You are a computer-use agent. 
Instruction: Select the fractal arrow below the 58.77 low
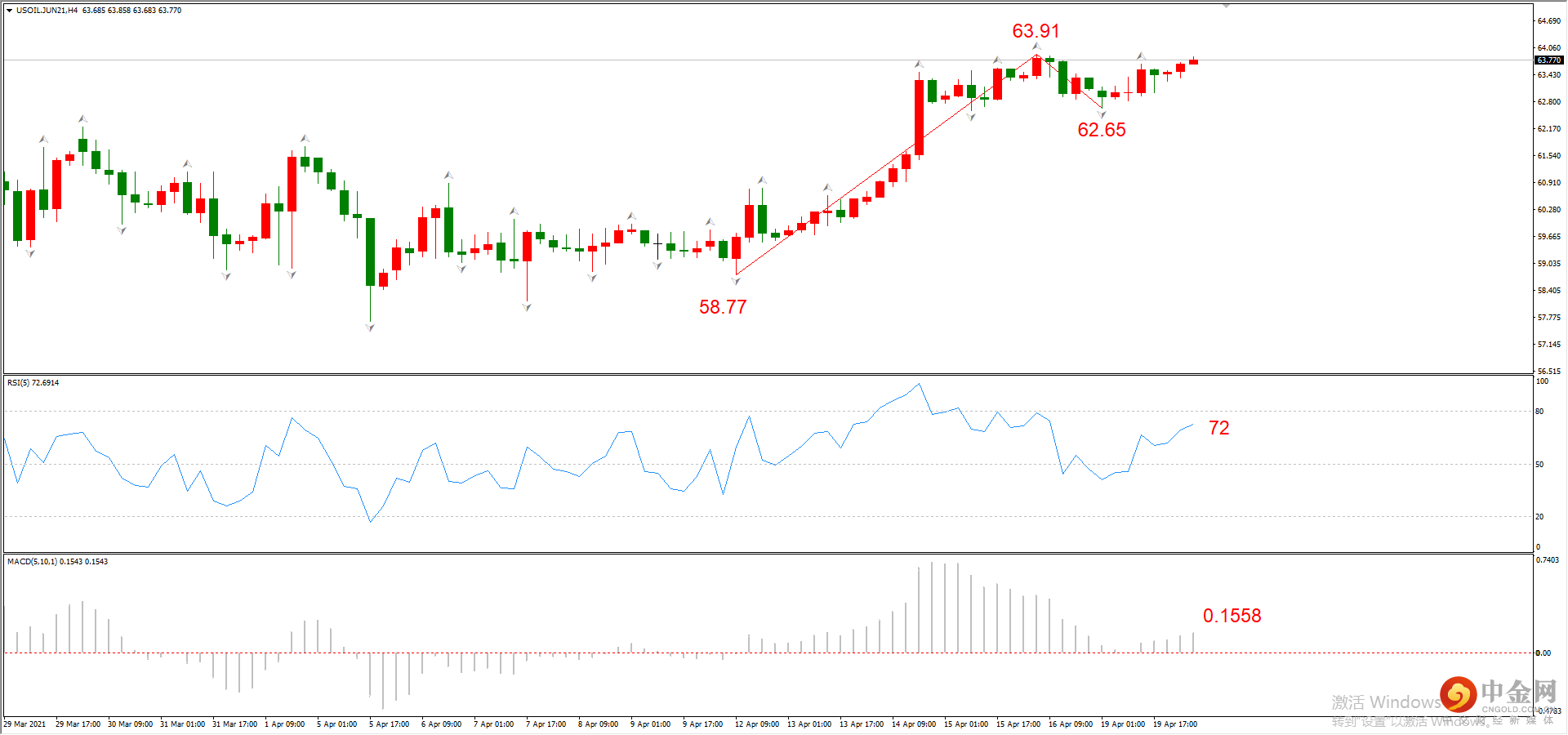736,281
